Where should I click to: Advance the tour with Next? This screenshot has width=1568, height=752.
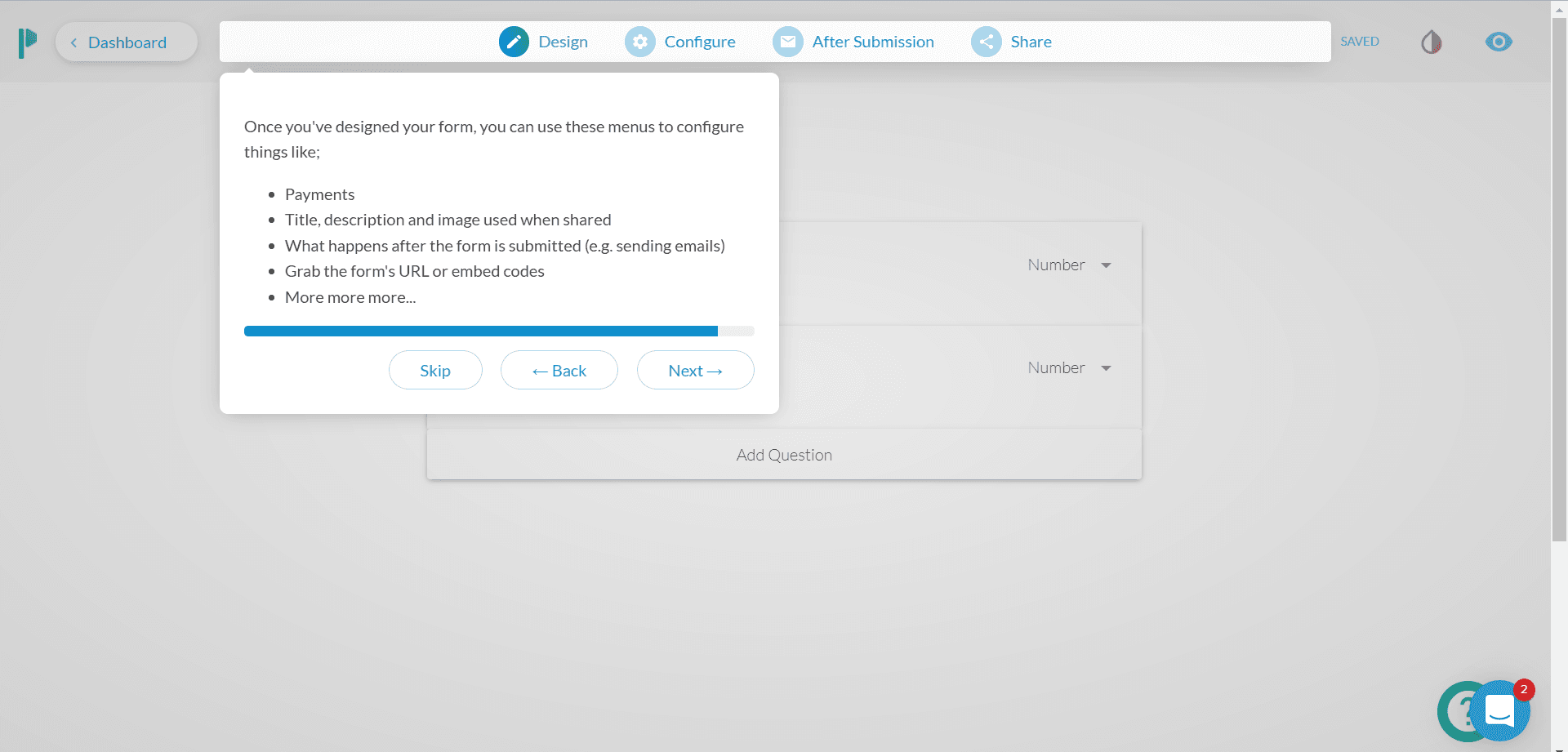click(696, 370)
